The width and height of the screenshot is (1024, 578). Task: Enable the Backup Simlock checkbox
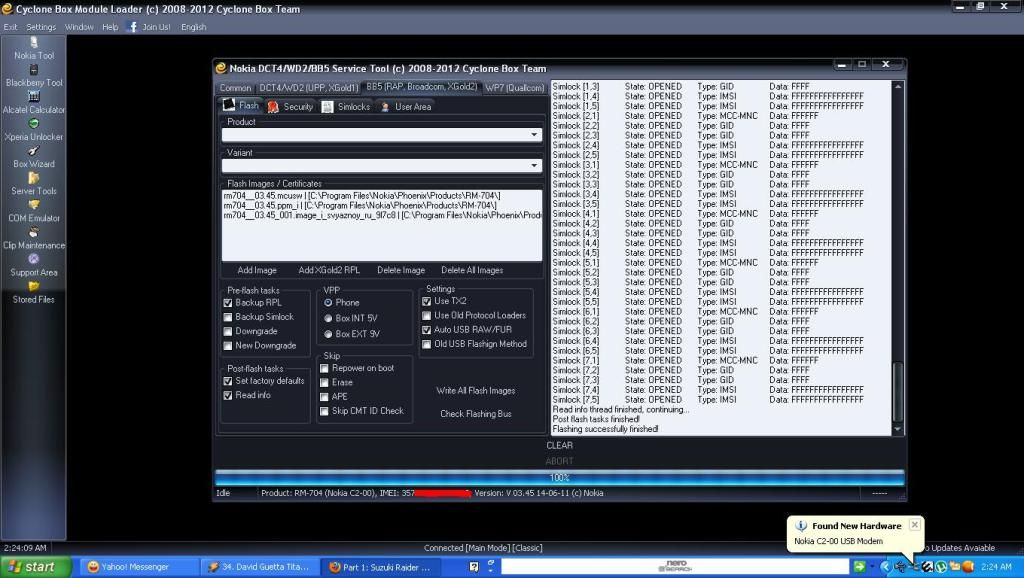point(228,317)
